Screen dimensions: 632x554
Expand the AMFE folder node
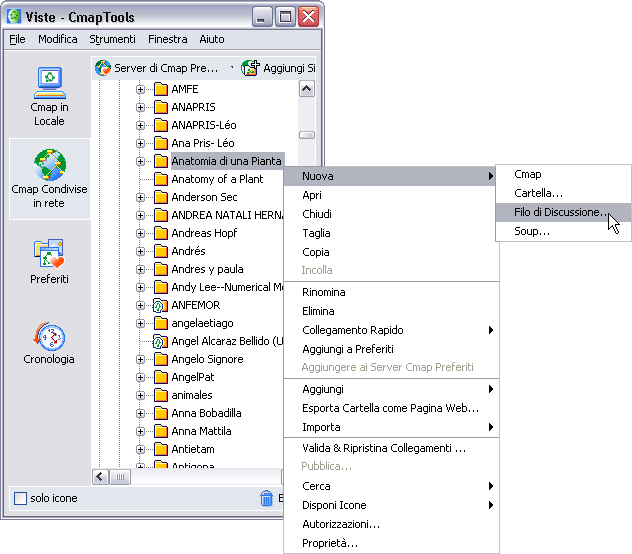click(x=140, y=90)
